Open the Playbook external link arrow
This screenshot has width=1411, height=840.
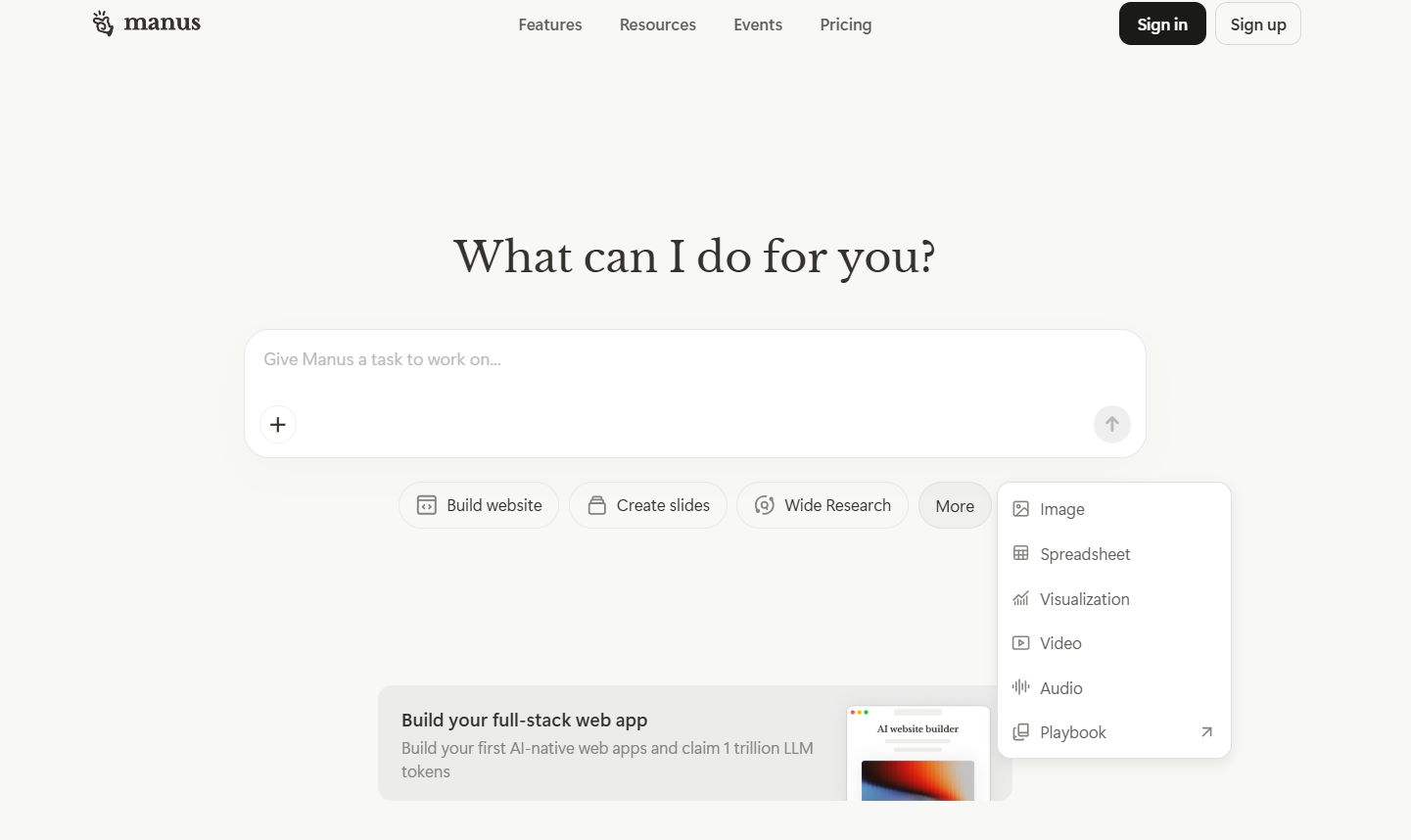1206,731
